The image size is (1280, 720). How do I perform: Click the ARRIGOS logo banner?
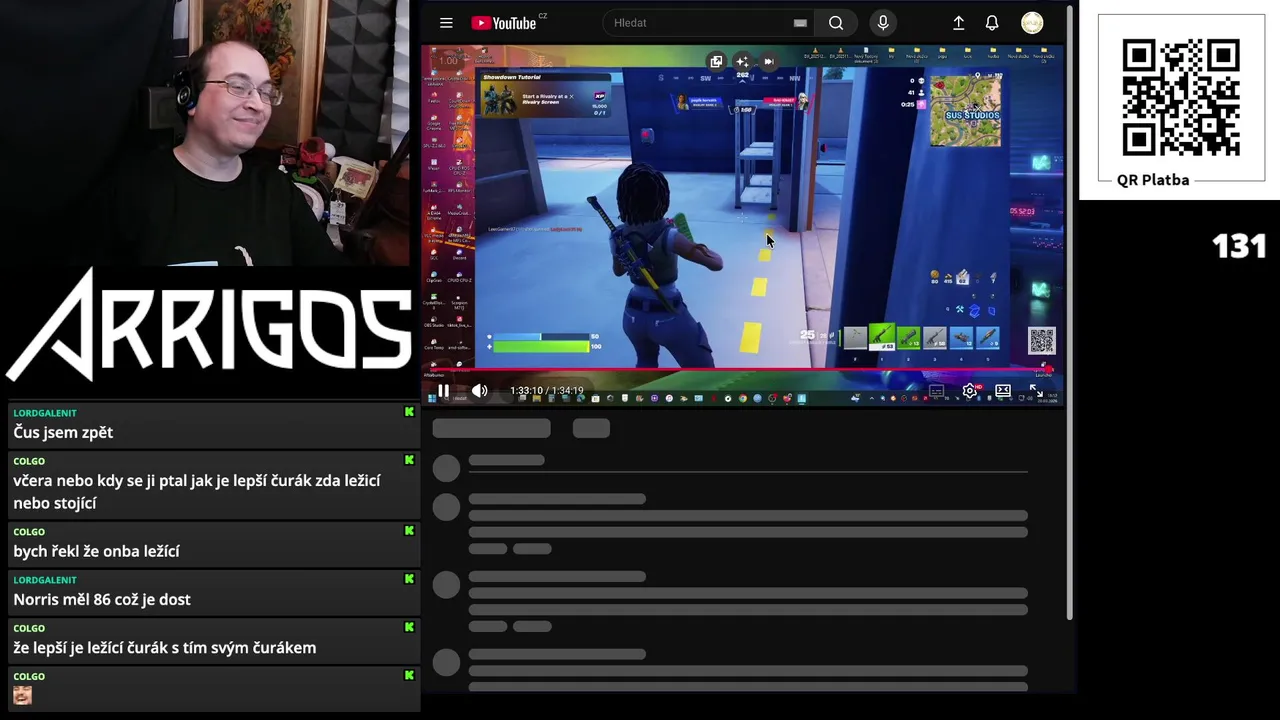coord(210,325)
